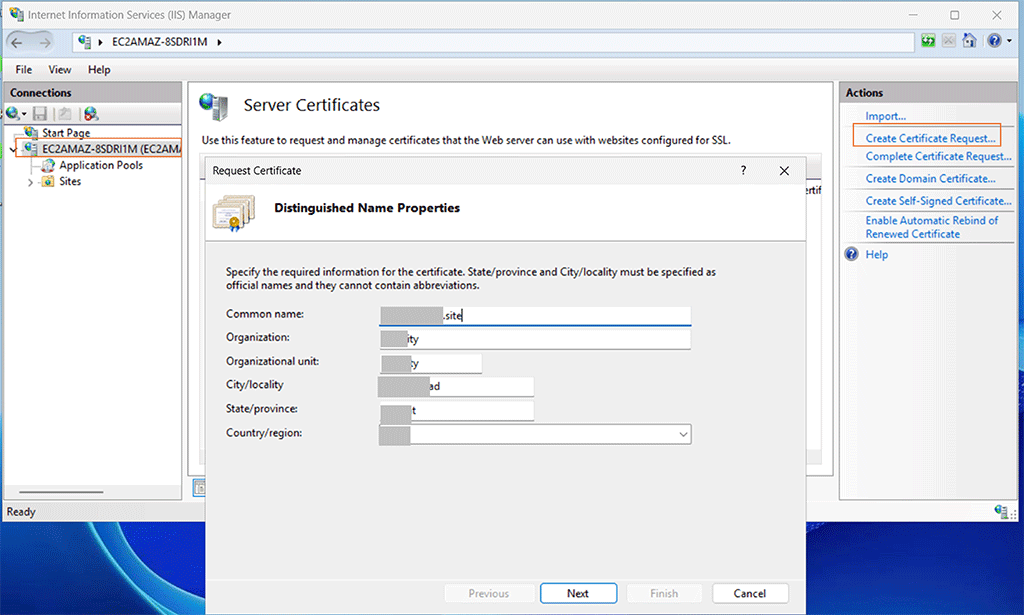This screenshot has width=1024, height=615.
Task: Select Application Pools in Connections tree
Action: 100,165
